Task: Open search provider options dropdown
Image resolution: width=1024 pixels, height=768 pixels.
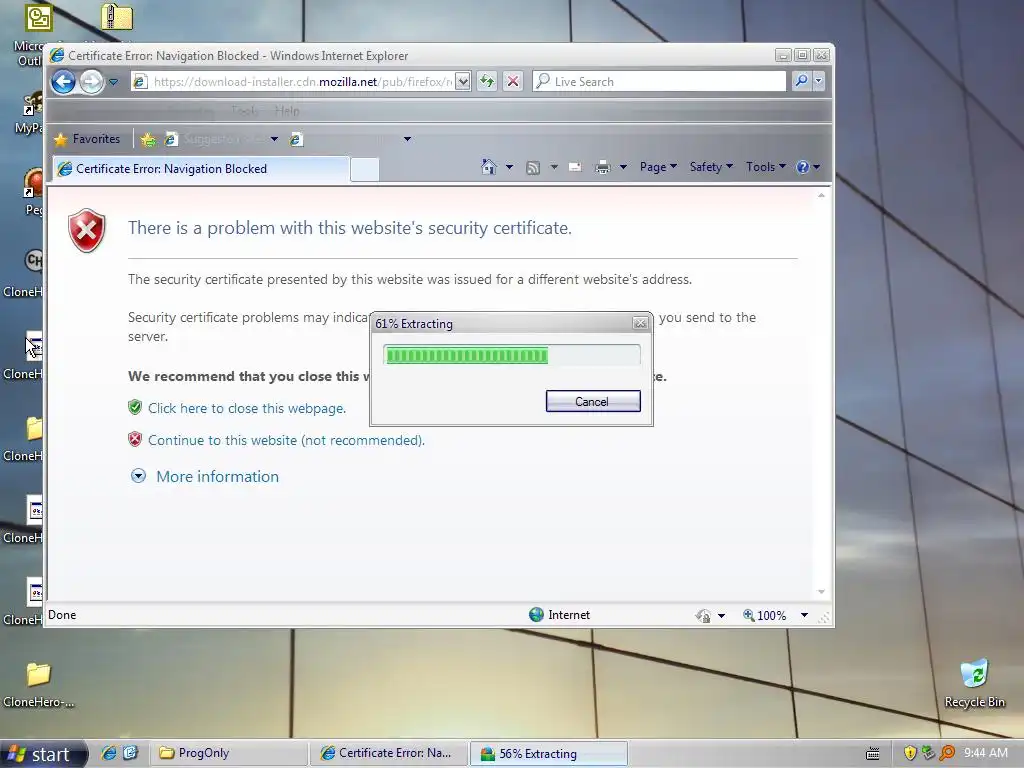Action: (x=818, y=82)
